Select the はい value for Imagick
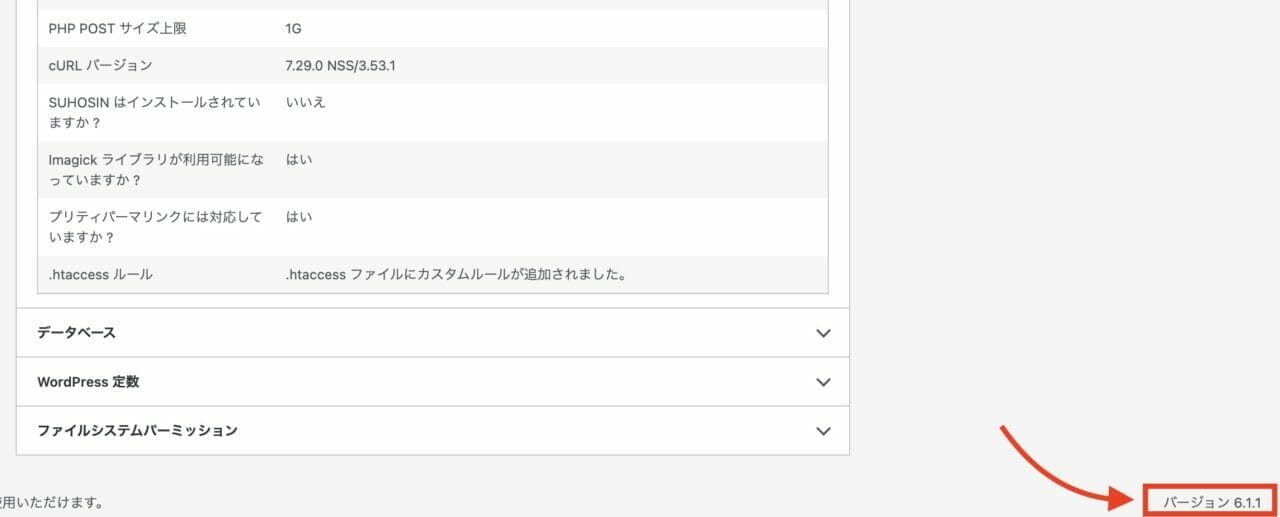 299,159
